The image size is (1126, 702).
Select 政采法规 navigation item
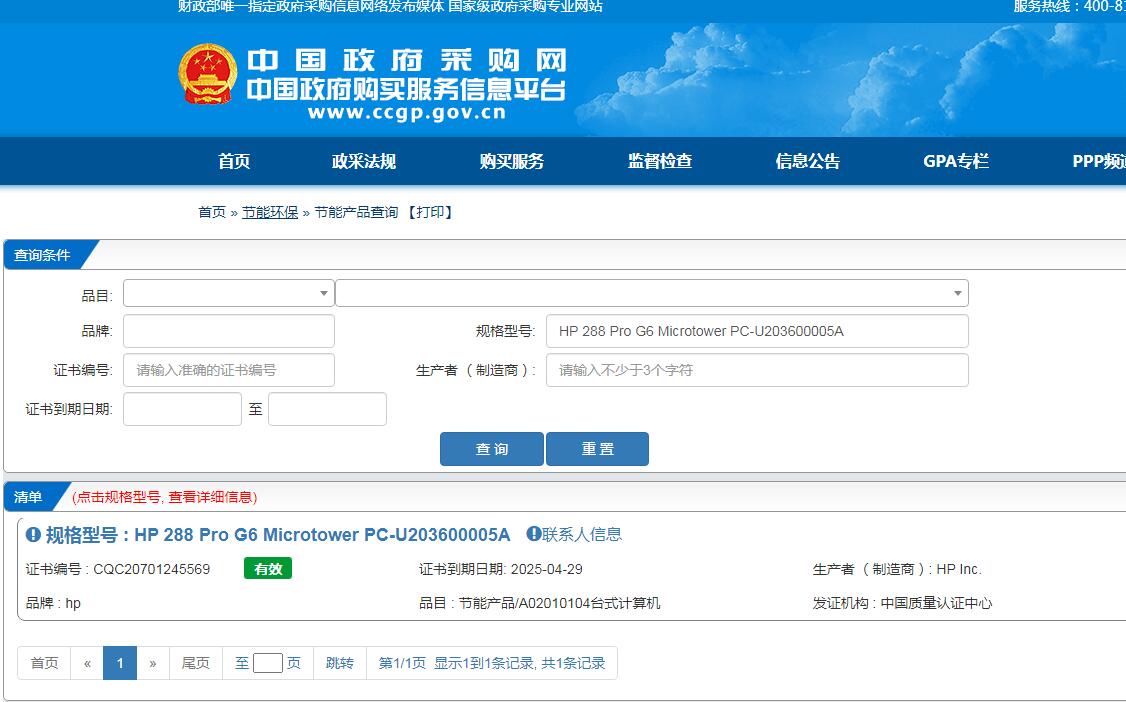click(364, 162)
